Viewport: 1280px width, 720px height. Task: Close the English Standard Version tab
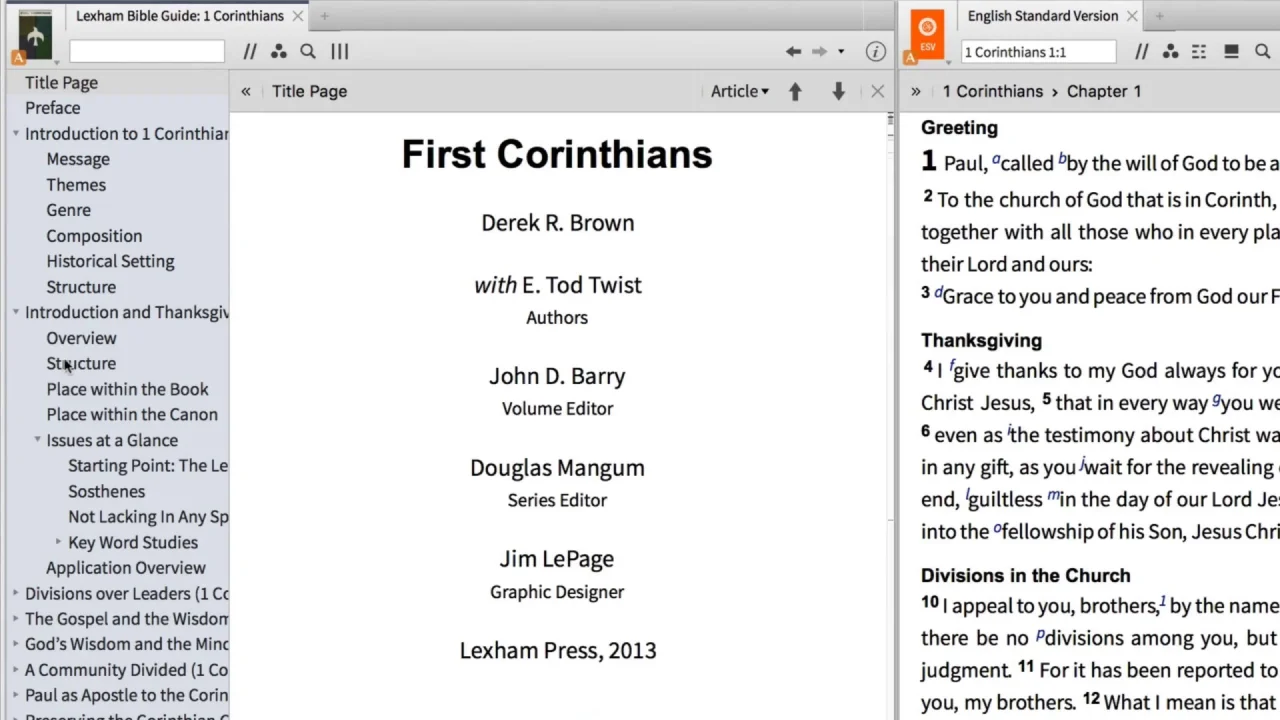click(1132, 16)
